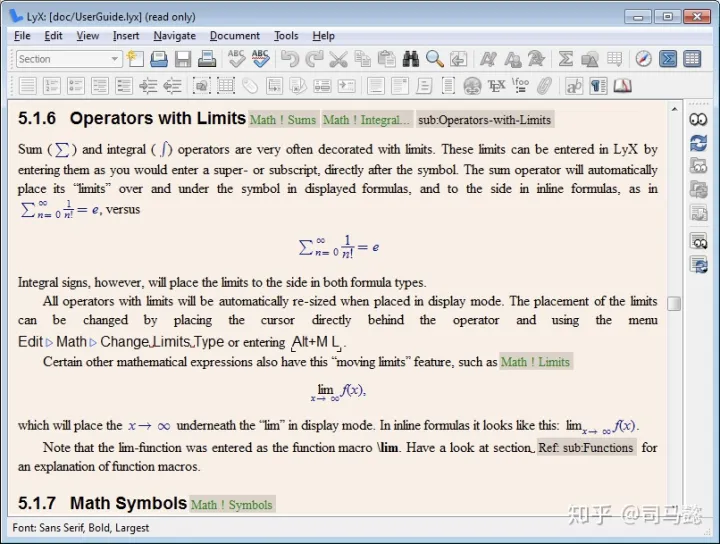Apply the numbered list icon
The height and width of the screenshot is (544, 720).
(51, 85)
